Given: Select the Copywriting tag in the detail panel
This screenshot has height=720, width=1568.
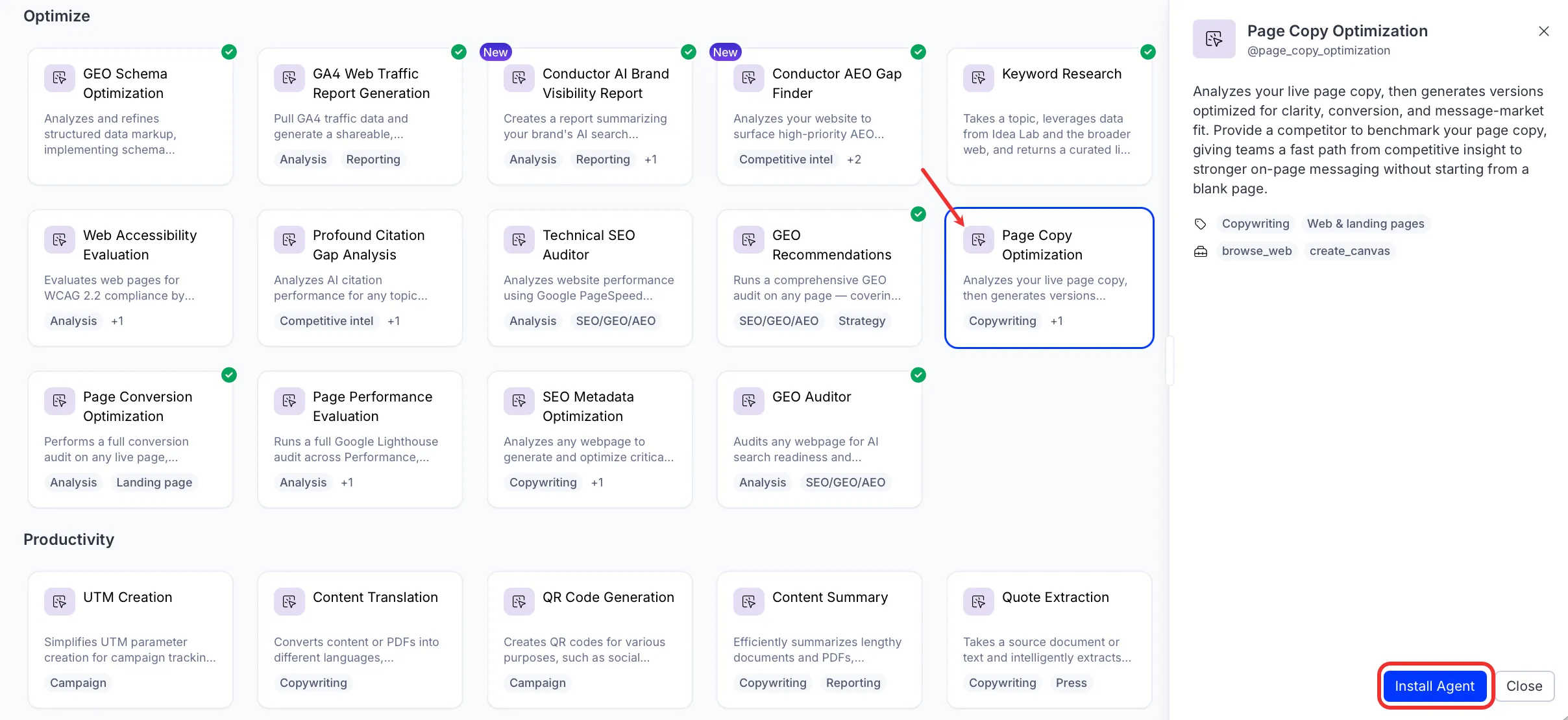Looking at the screenshot, I should pos(1255,224).
